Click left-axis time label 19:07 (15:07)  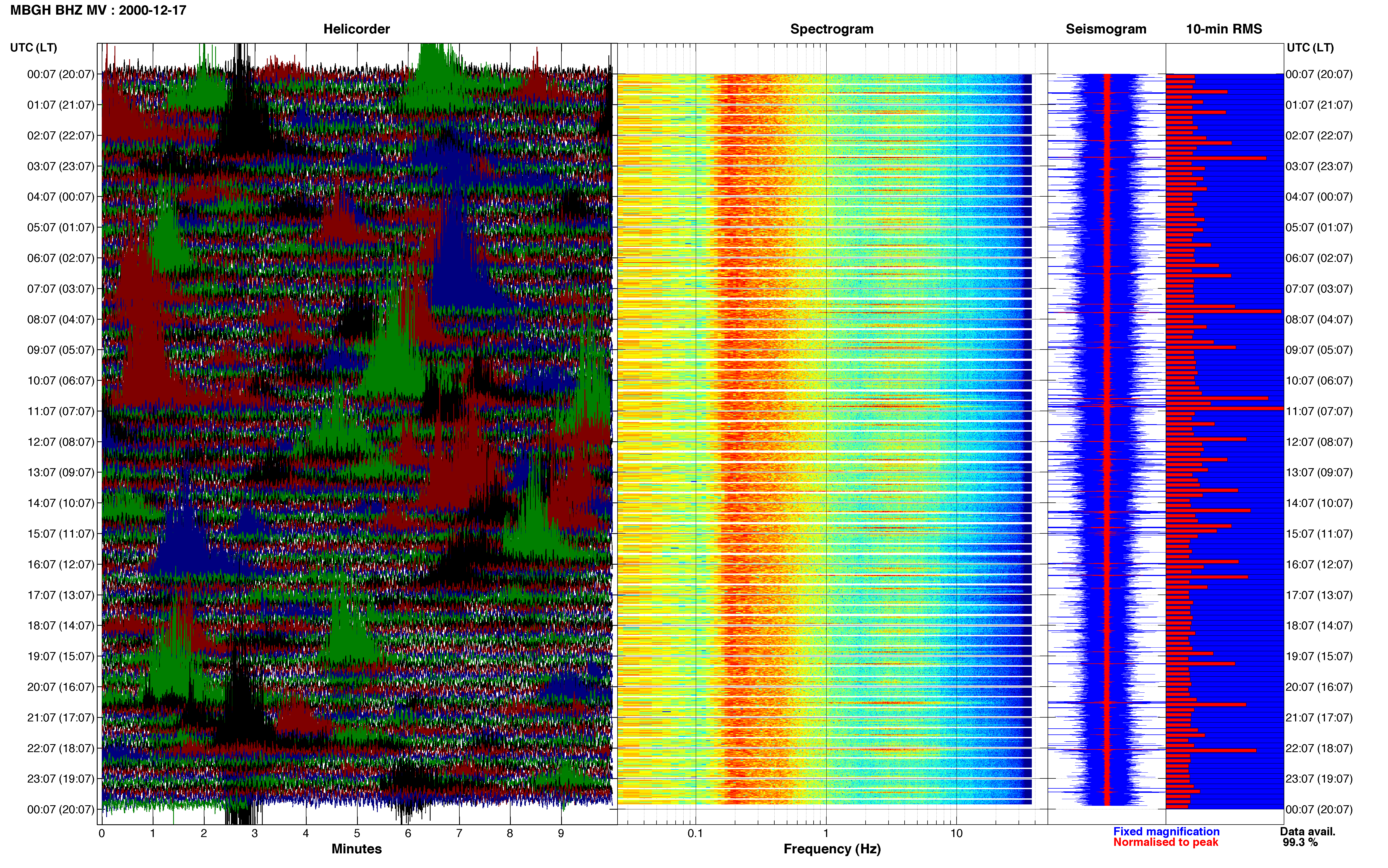(x=60, y=656)
